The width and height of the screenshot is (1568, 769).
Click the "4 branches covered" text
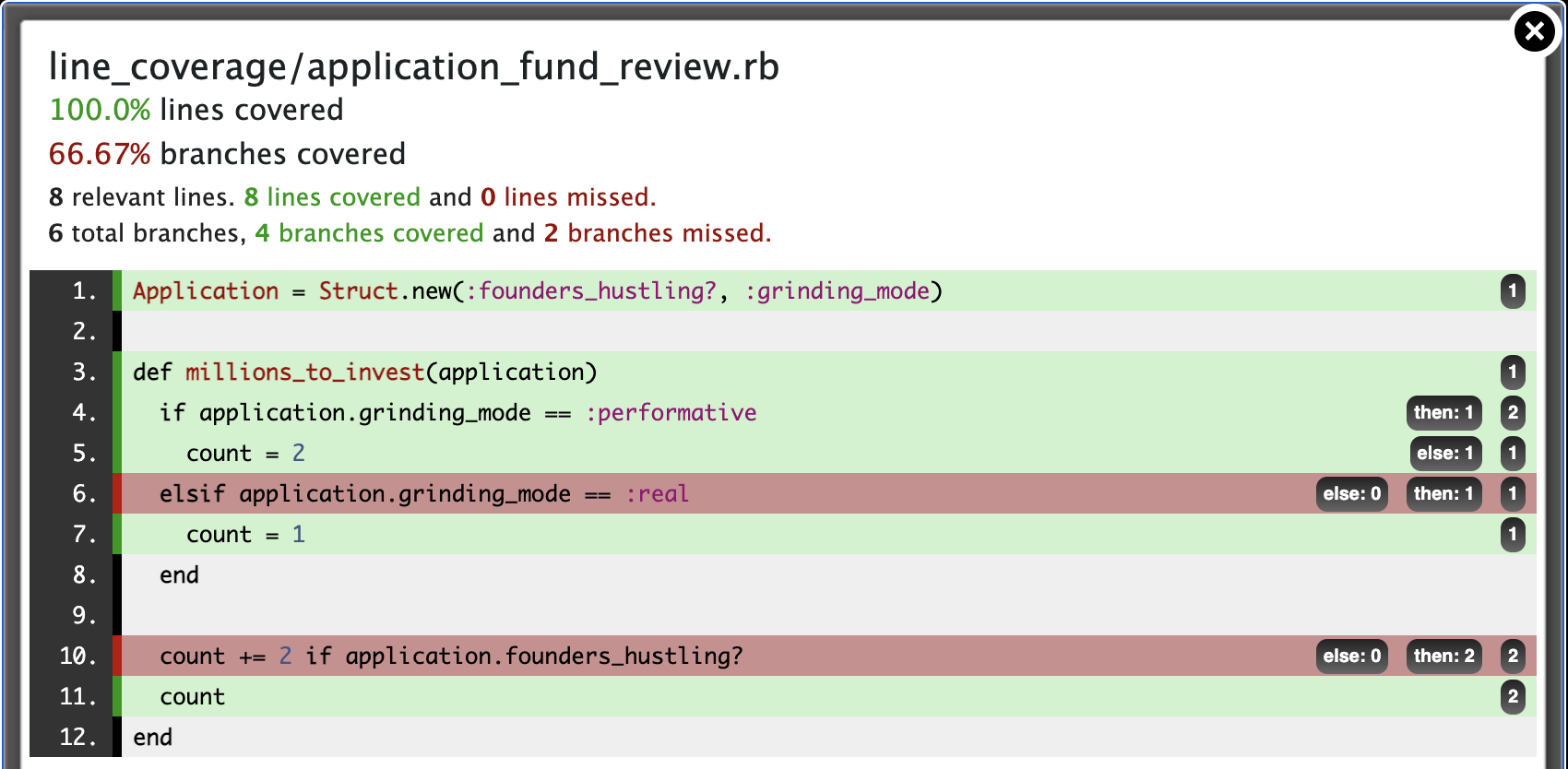tap(369, 233)
